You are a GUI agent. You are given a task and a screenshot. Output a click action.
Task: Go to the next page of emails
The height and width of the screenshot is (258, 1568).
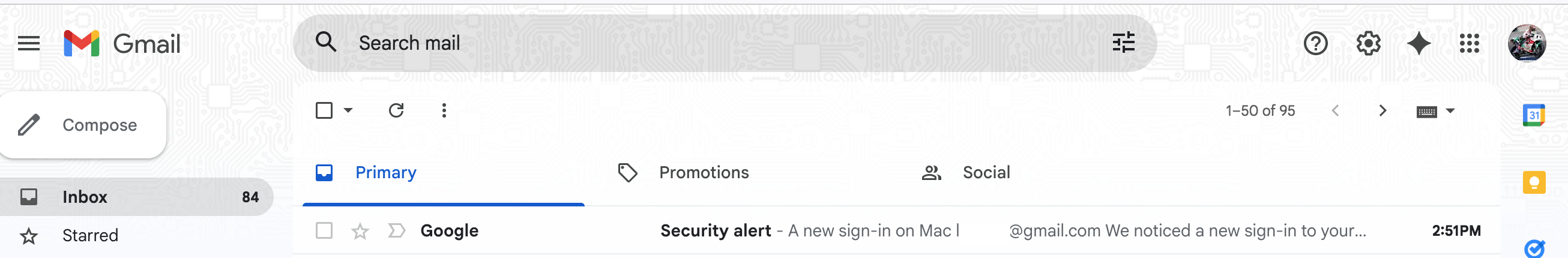1383,110
